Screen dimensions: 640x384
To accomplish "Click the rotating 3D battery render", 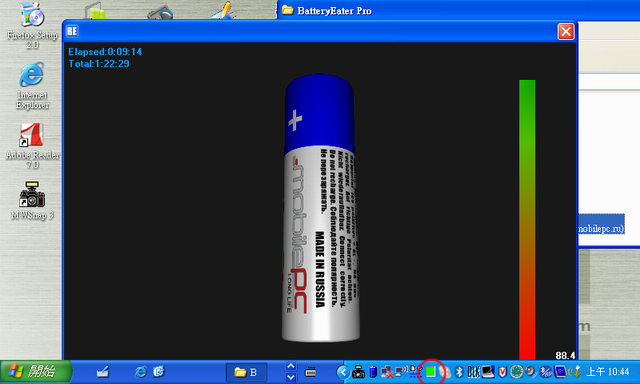I will tap(321, 208).
